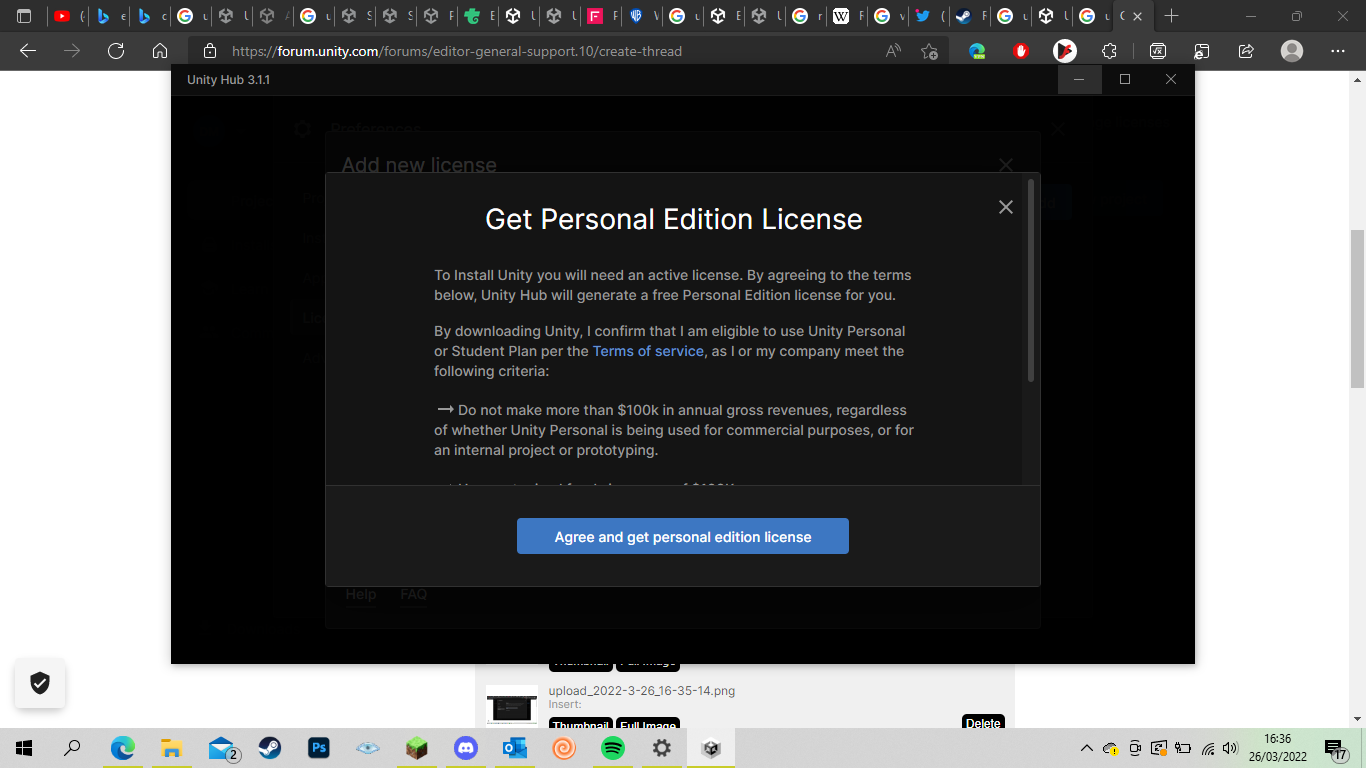
Task: Close the dimmed Add new license panel
Action: tap(1006, 165)
